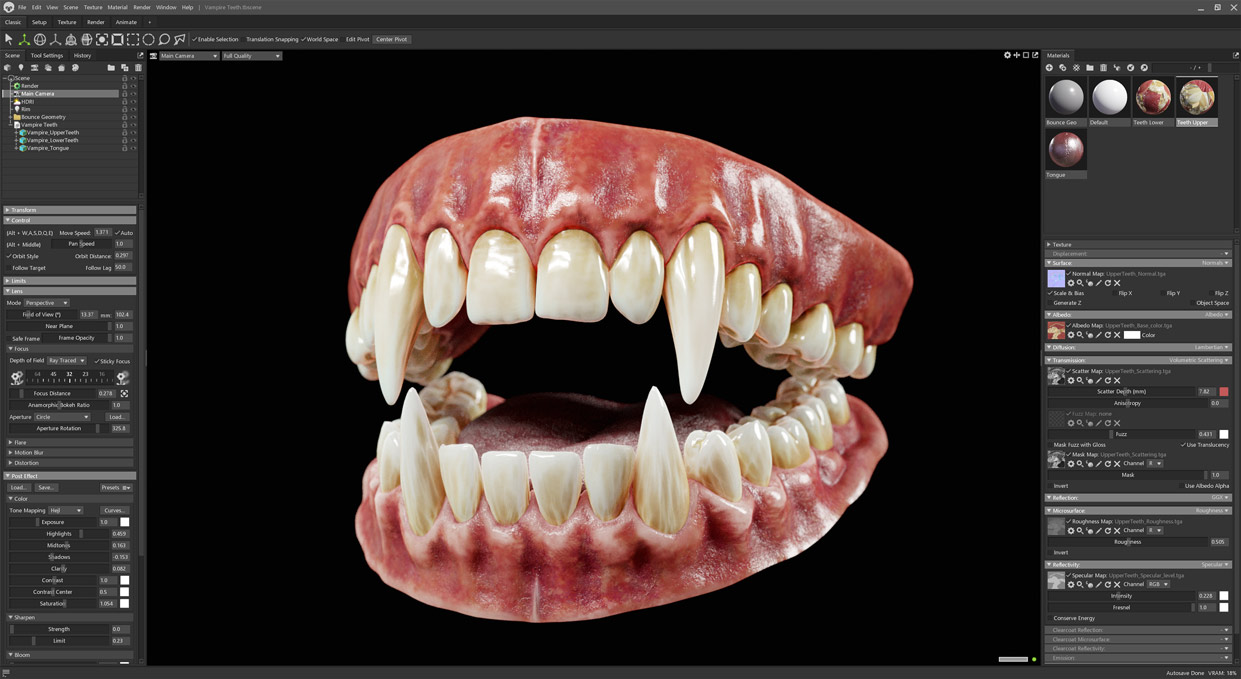Click the Saturation color swatch
Viewport: 1241px width, 679px height.
(x=124, y=603)
